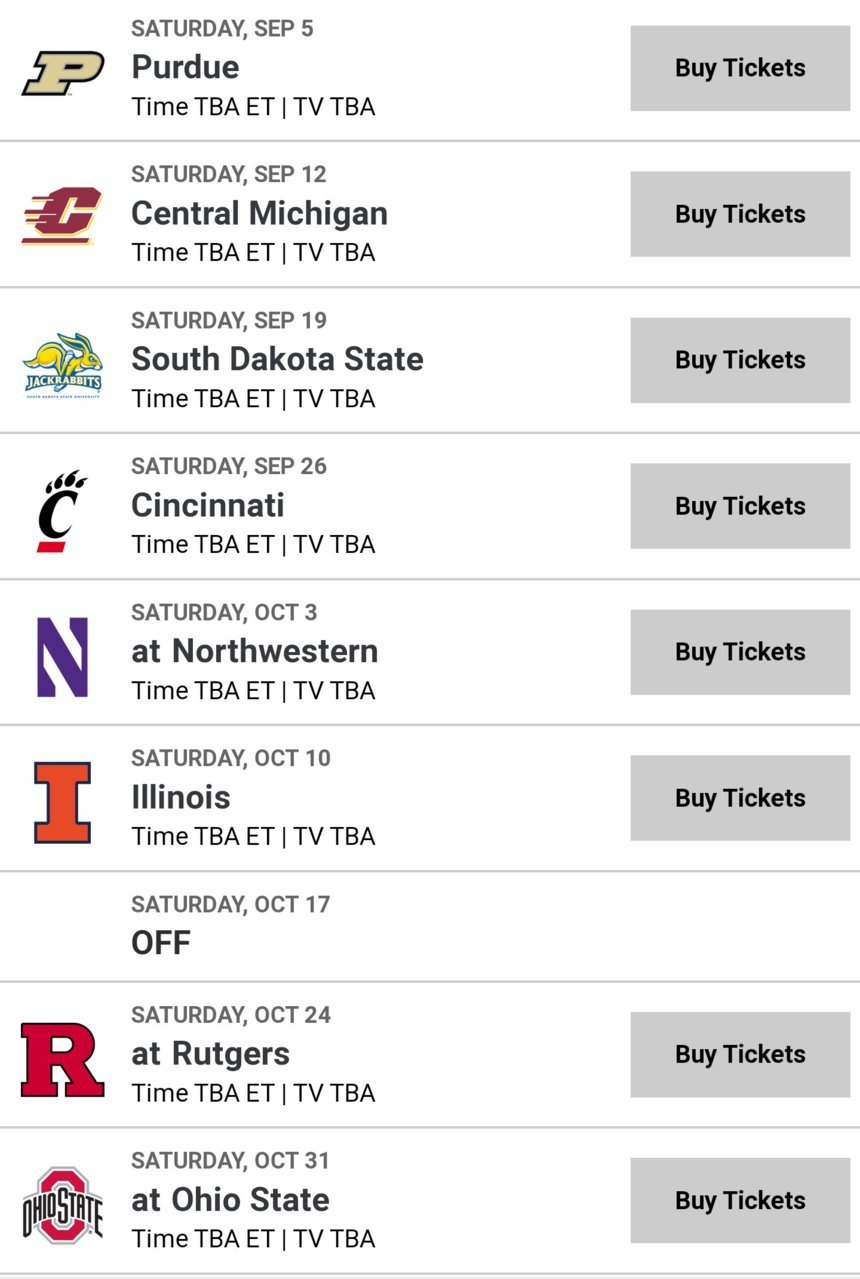The image size is (860, 1279).
Task: Buy tickets for the Illinois game
Action: click(740, 798)
